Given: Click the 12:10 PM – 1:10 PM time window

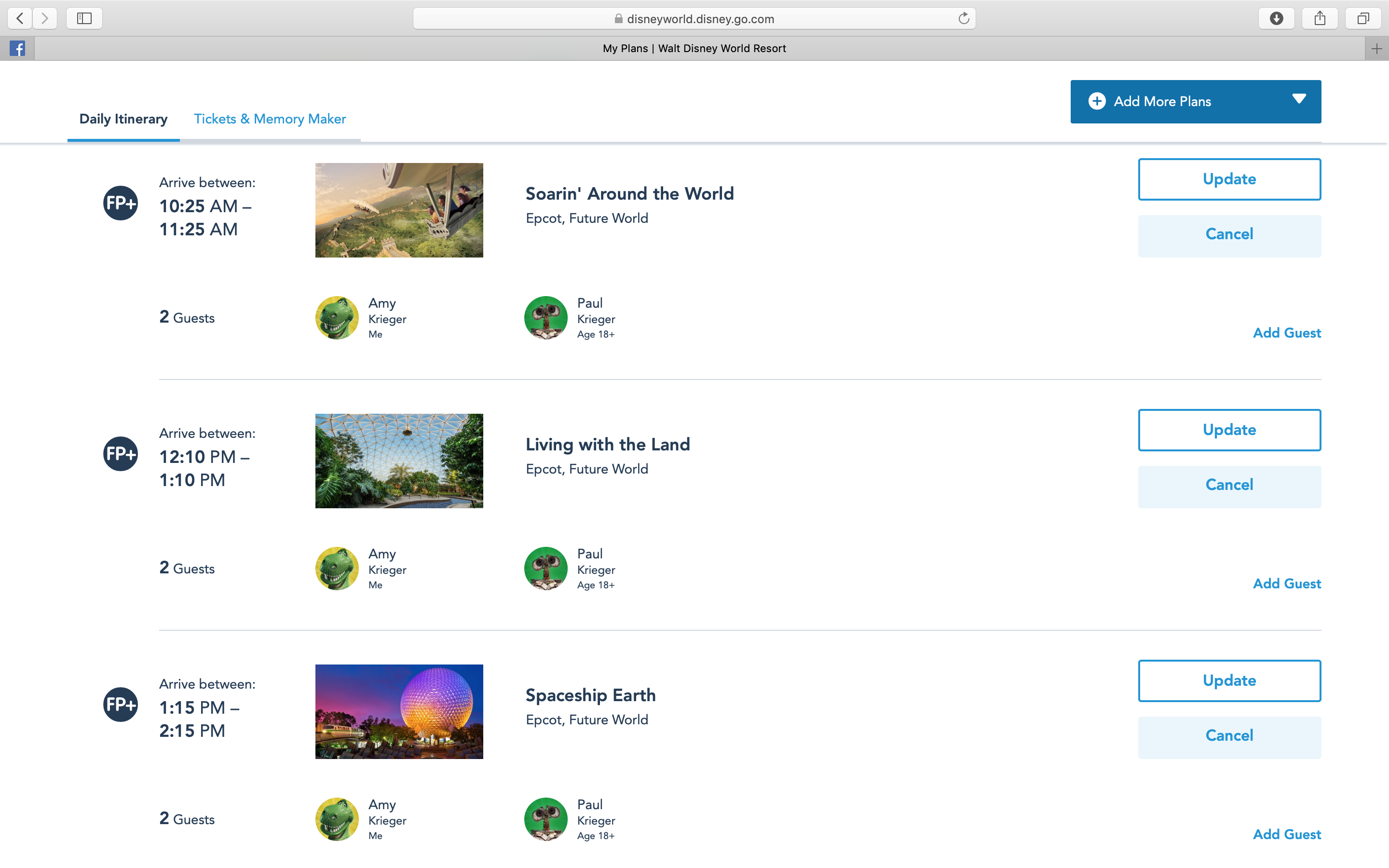Looking at the screenshot, I should 204,468.
